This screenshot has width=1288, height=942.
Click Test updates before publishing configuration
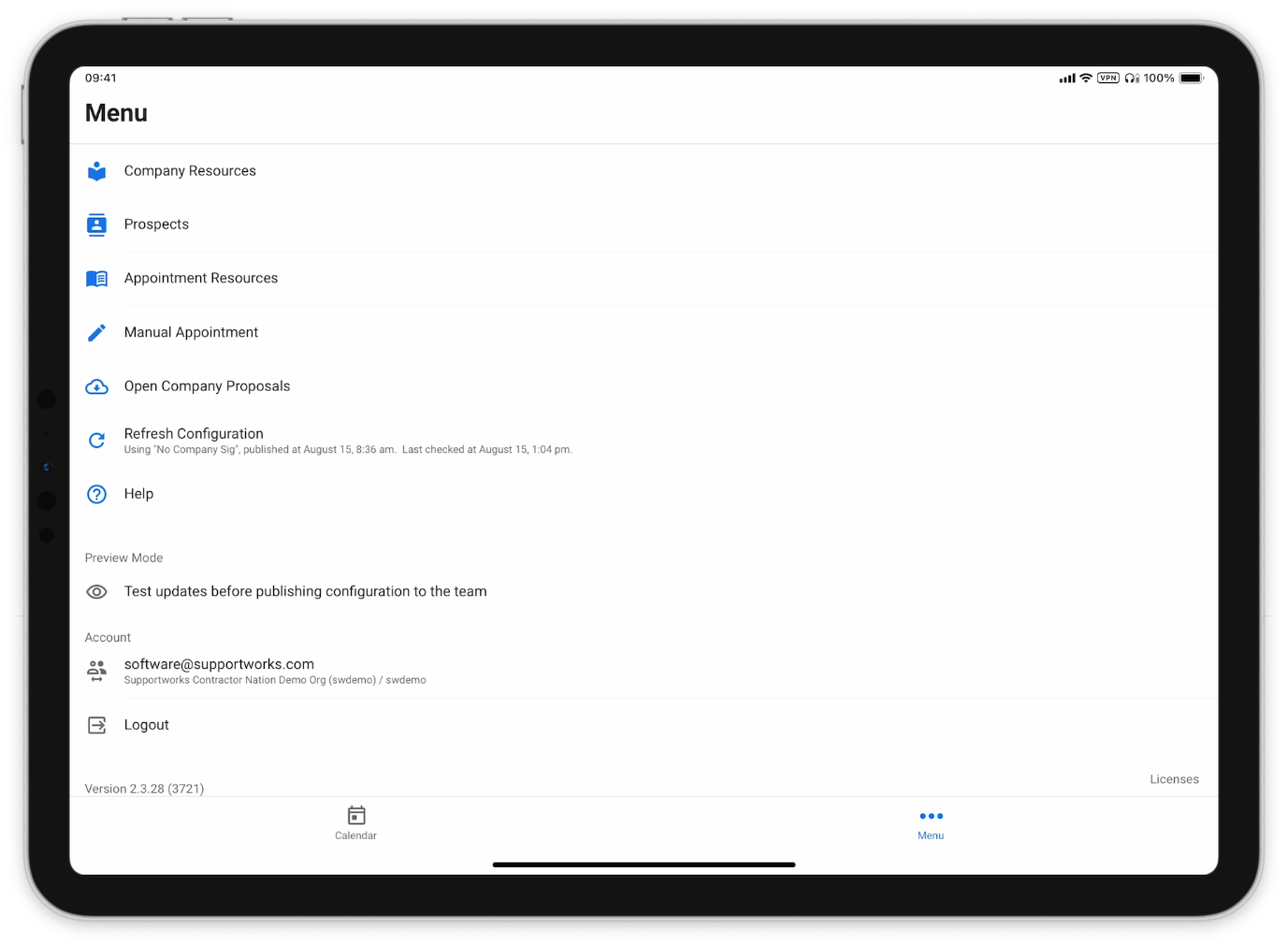point(305,591)
